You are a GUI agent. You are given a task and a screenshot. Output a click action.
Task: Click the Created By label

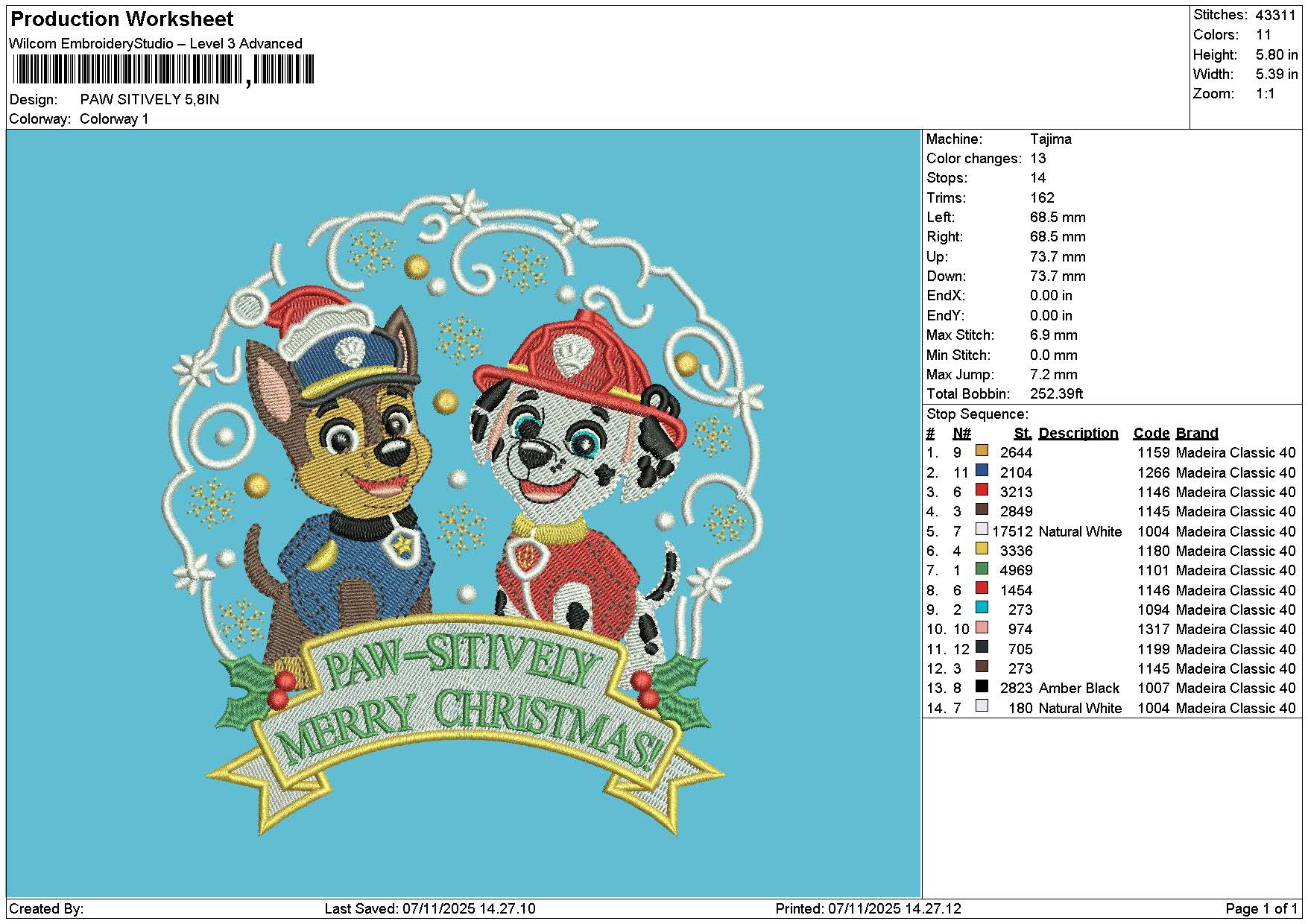[x=46, y=909]
